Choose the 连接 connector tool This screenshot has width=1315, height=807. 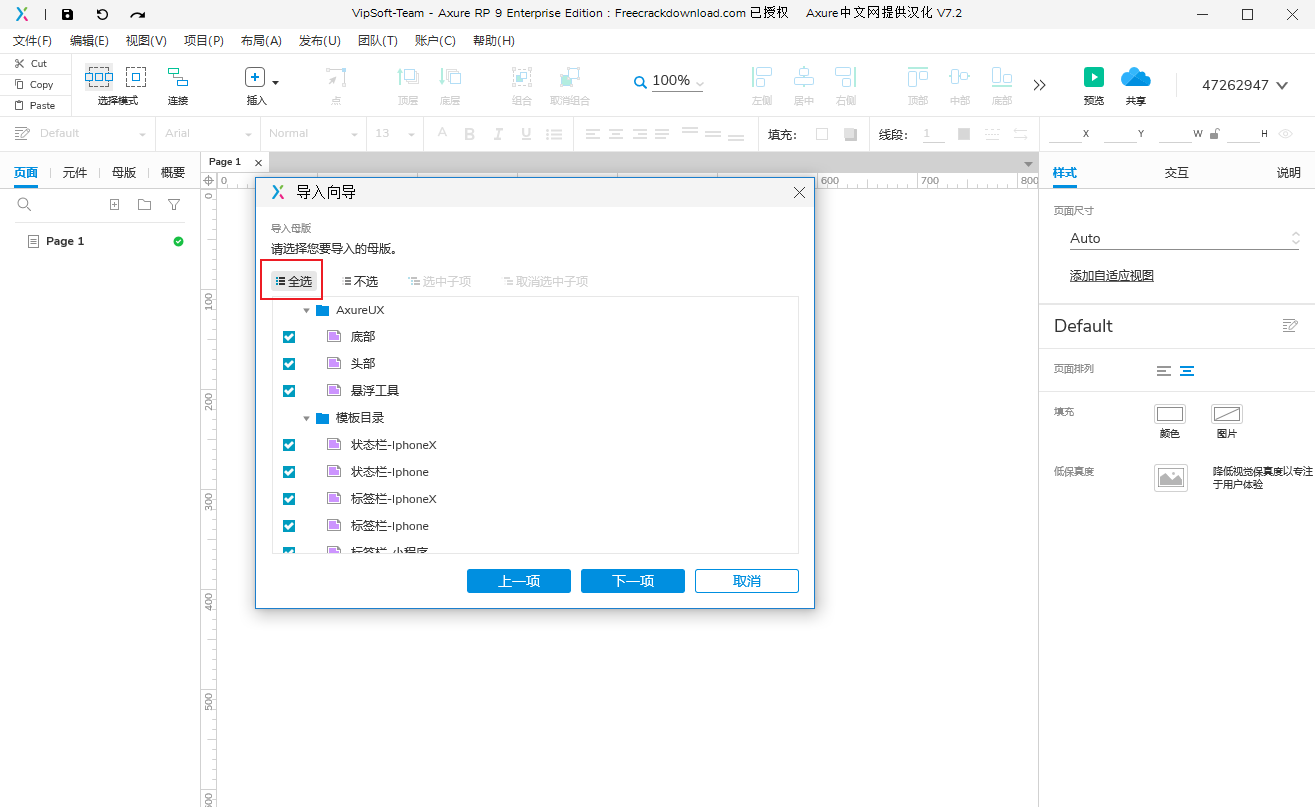[178, 77]
